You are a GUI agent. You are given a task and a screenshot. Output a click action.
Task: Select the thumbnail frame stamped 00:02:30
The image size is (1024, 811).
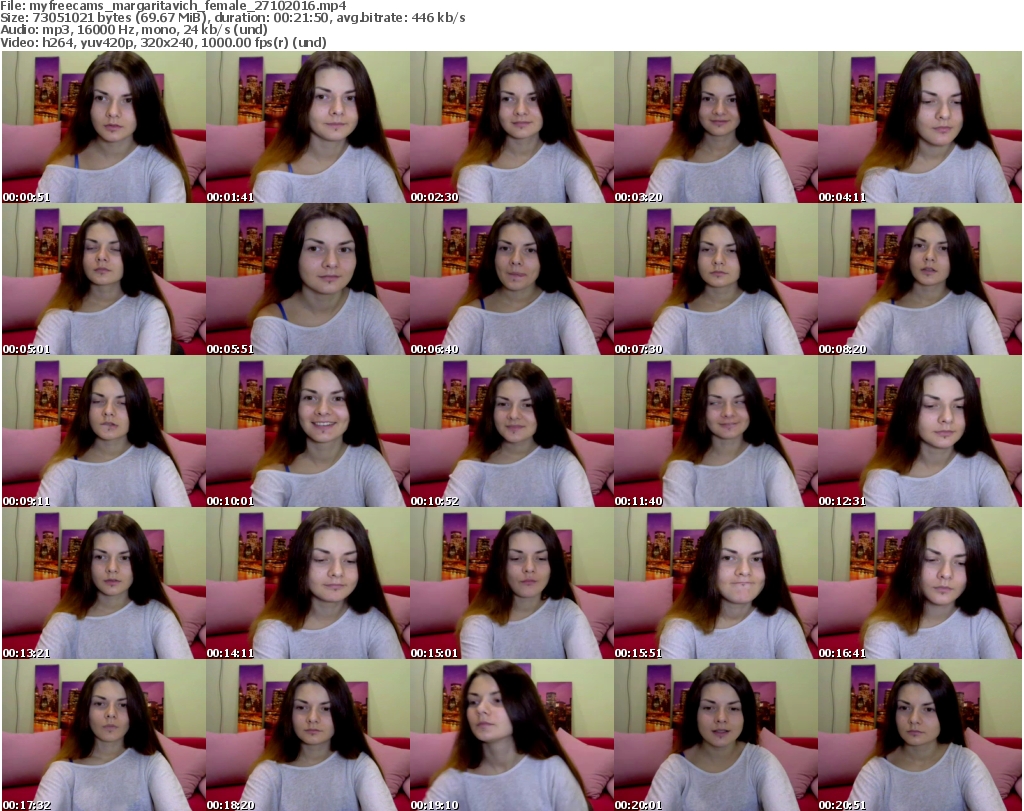pyautogui.click(x=511, y=127)
